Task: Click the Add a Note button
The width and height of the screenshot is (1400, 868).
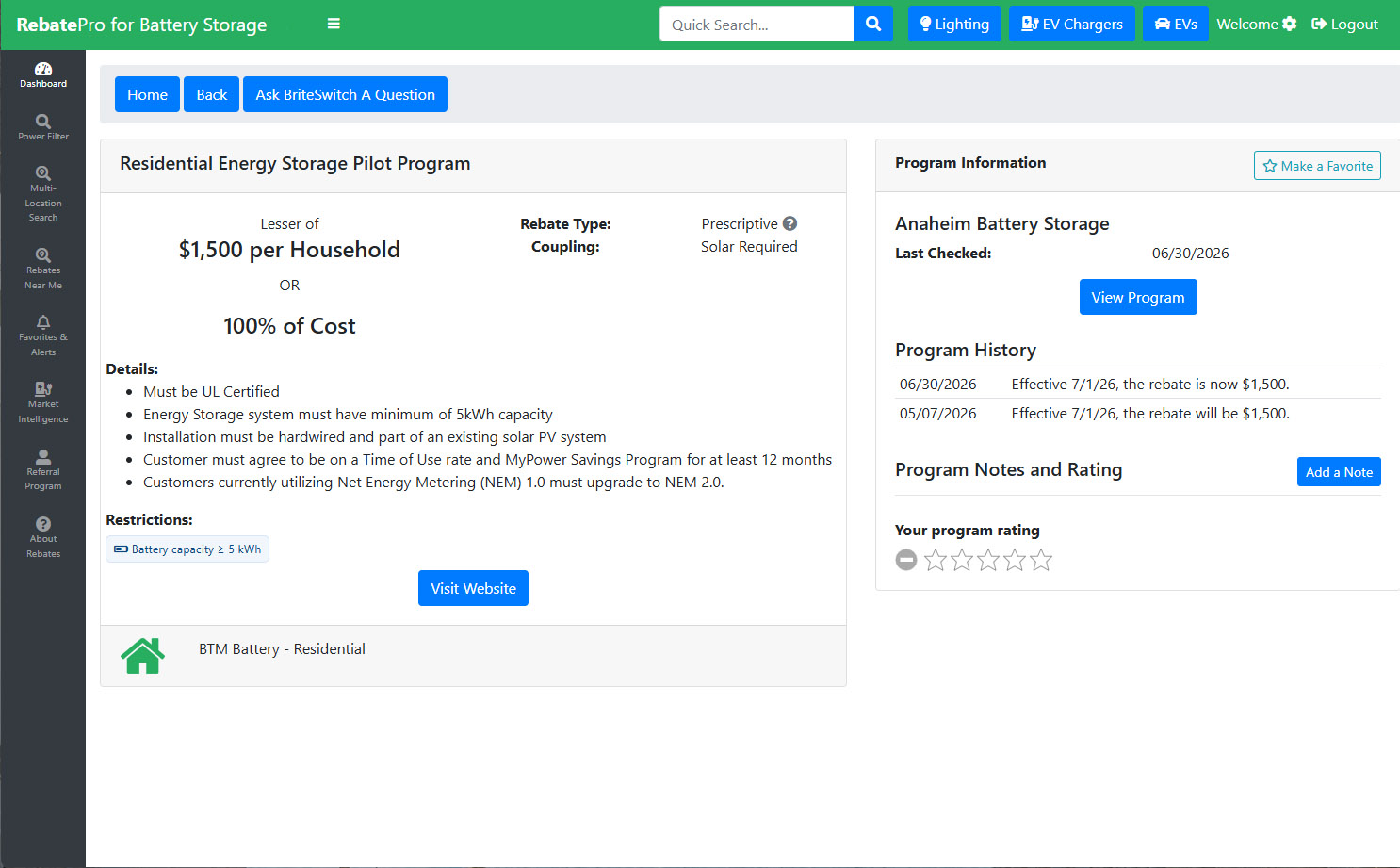Action: click(x=1339, y=472)
